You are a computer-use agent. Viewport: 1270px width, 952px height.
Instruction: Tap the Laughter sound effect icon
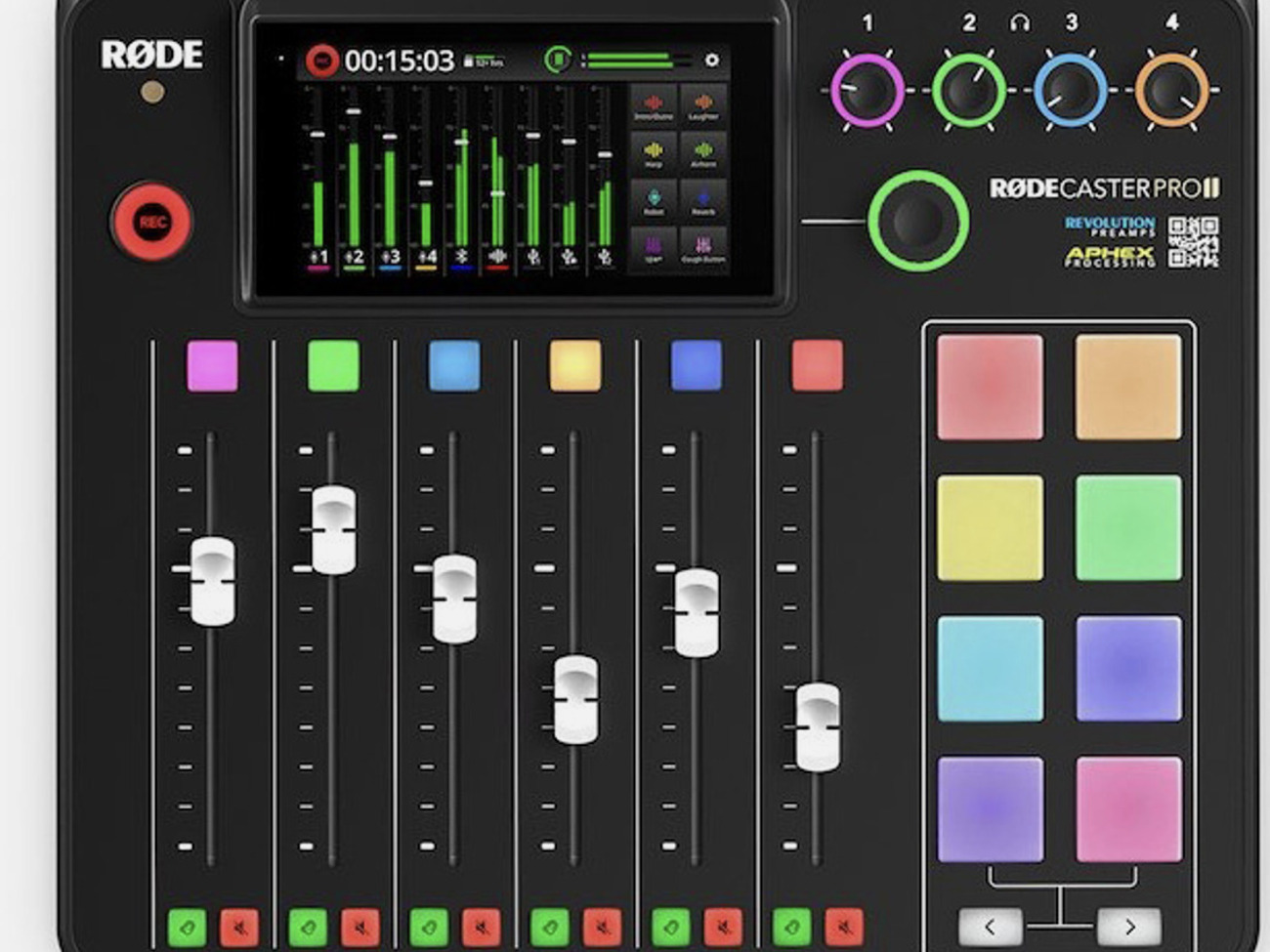704,107
